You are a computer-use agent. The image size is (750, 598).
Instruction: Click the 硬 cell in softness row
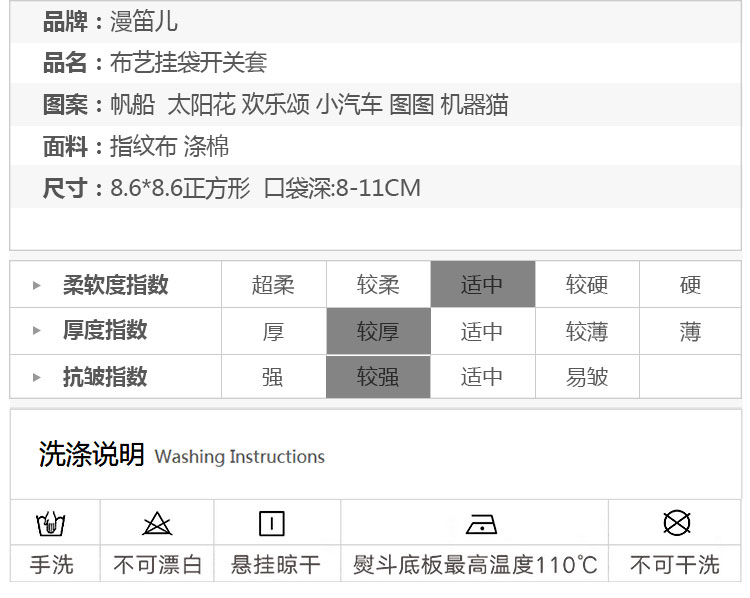pyautogui.click(x=690, y=284)
